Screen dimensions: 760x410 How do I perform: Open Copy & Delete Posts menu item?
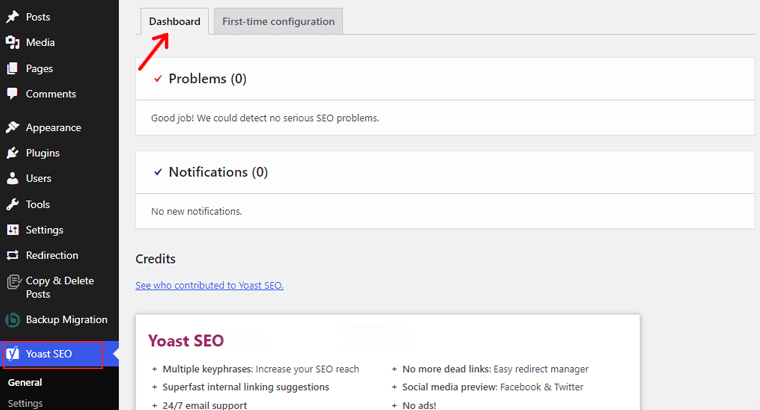coord(59,287)
